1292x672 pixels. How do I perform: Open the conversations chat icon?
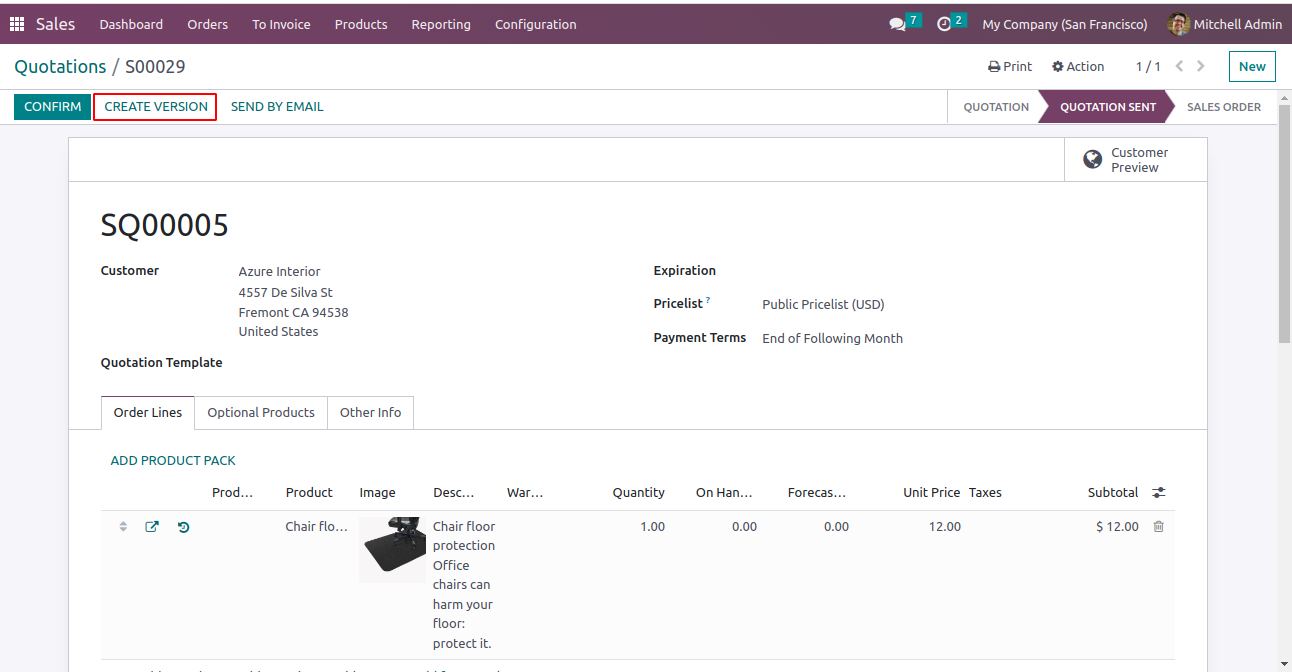[x=897, y=24]
